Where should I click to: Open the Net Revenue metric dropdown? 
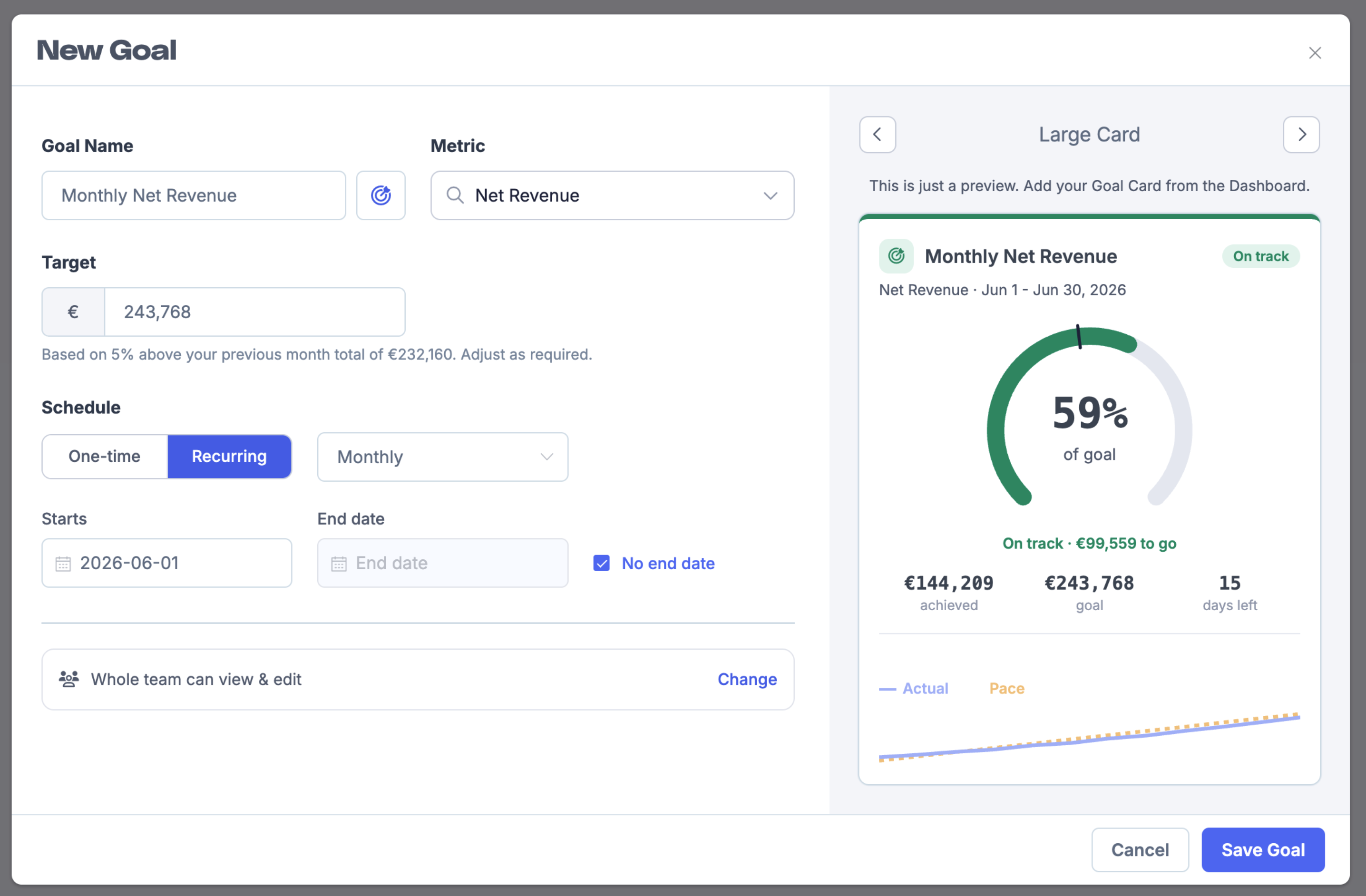click(613, 195)
